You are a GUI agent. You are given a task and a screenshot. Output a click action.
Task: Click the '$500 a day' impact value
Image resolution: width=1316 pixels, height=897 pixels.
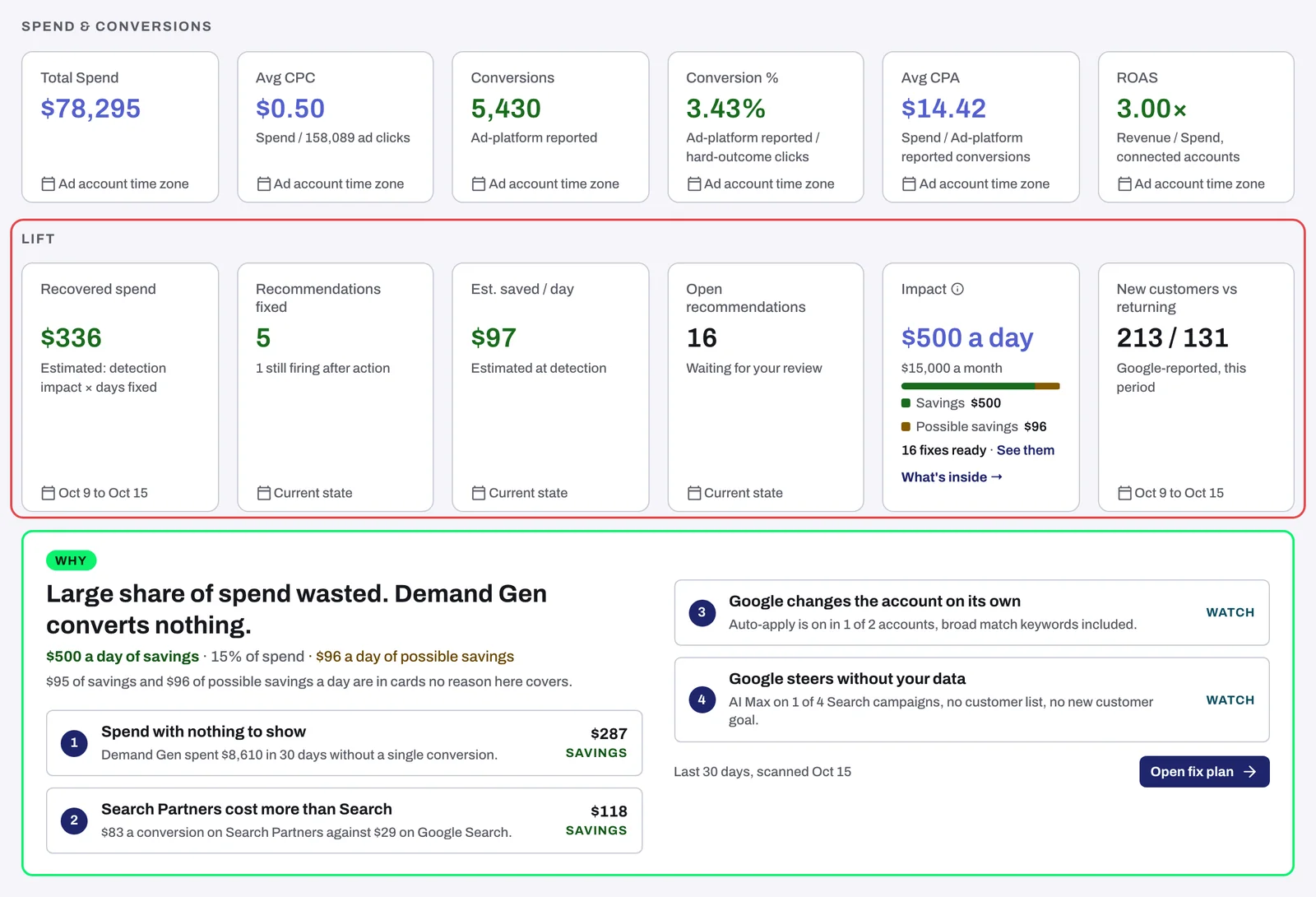[967, 337]
